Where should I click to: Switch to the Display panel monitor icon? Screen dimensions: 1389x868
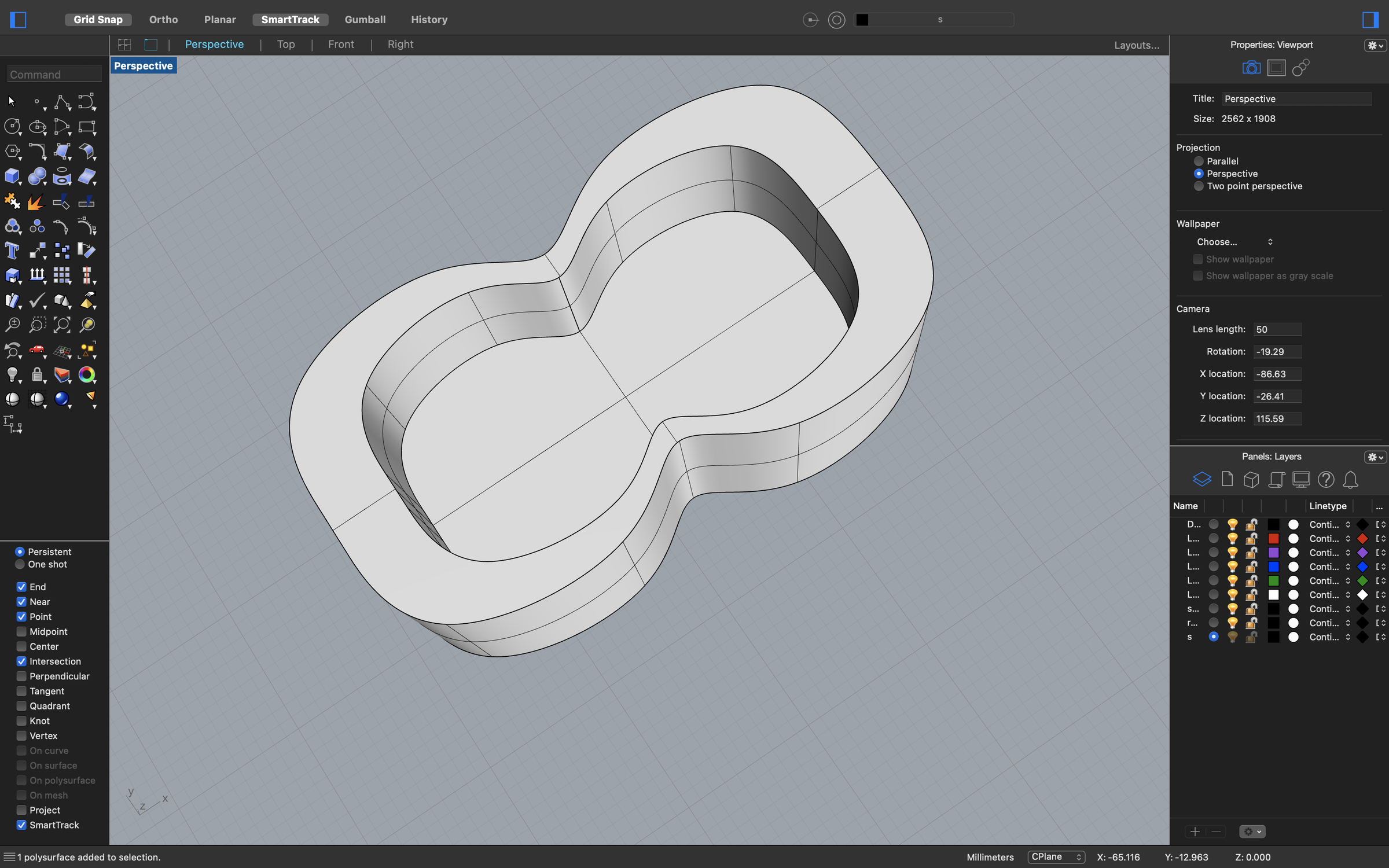pos(1301,480)
